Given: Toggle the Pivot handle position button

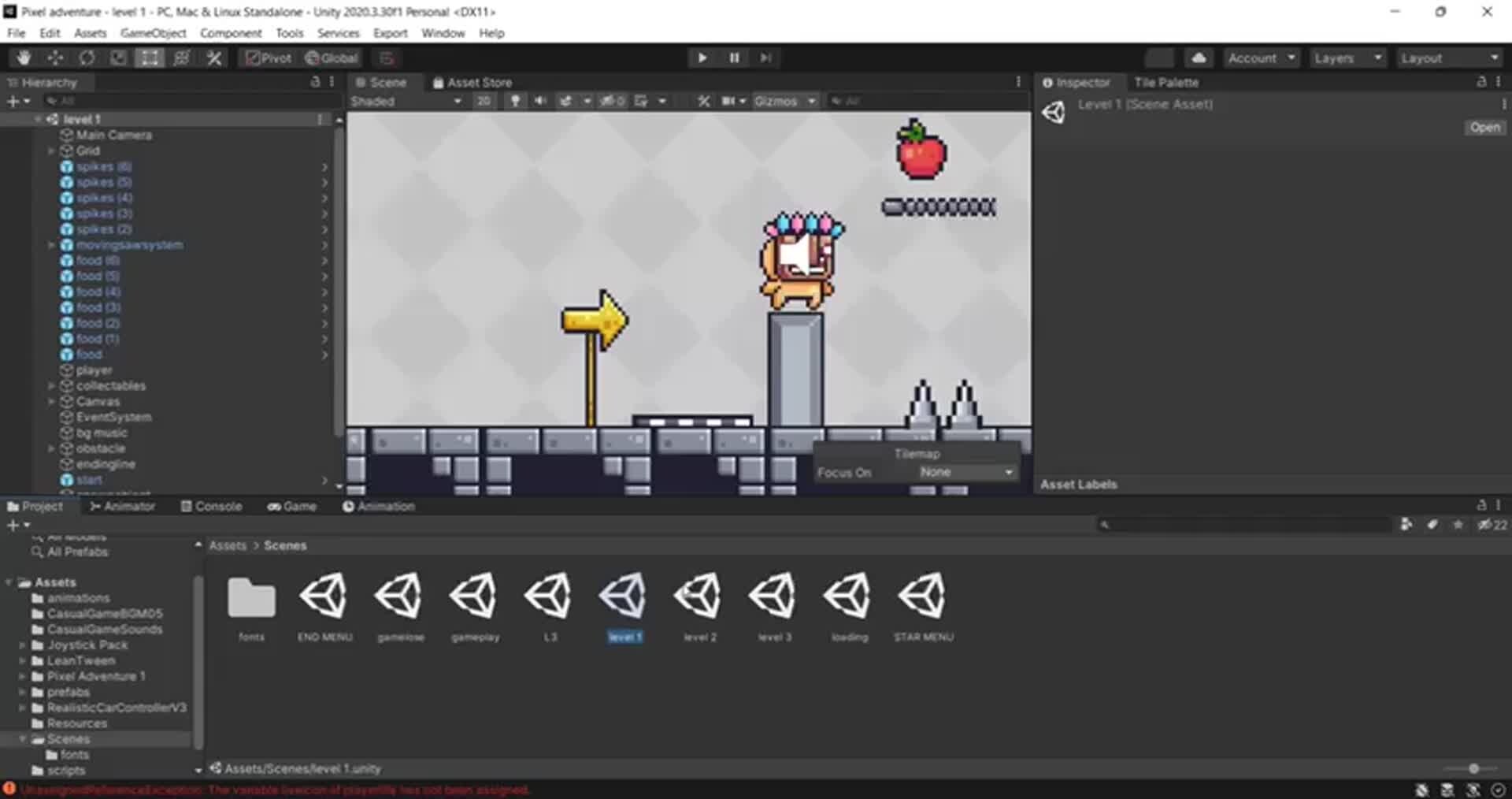Looking at the screenshot, I should point(269,58).
